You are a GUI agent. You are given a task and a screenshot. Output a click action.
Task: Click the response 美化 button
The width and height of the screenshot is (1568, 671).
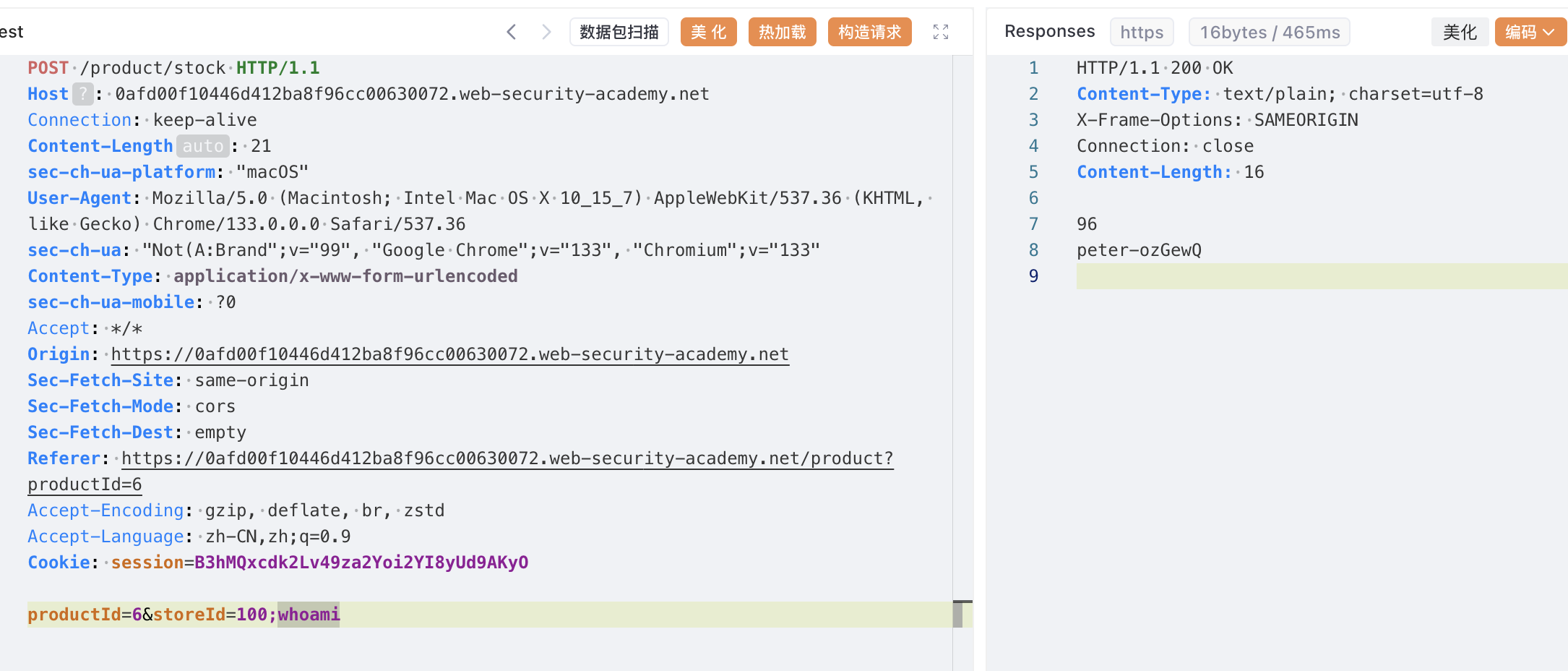(1459, 32)
